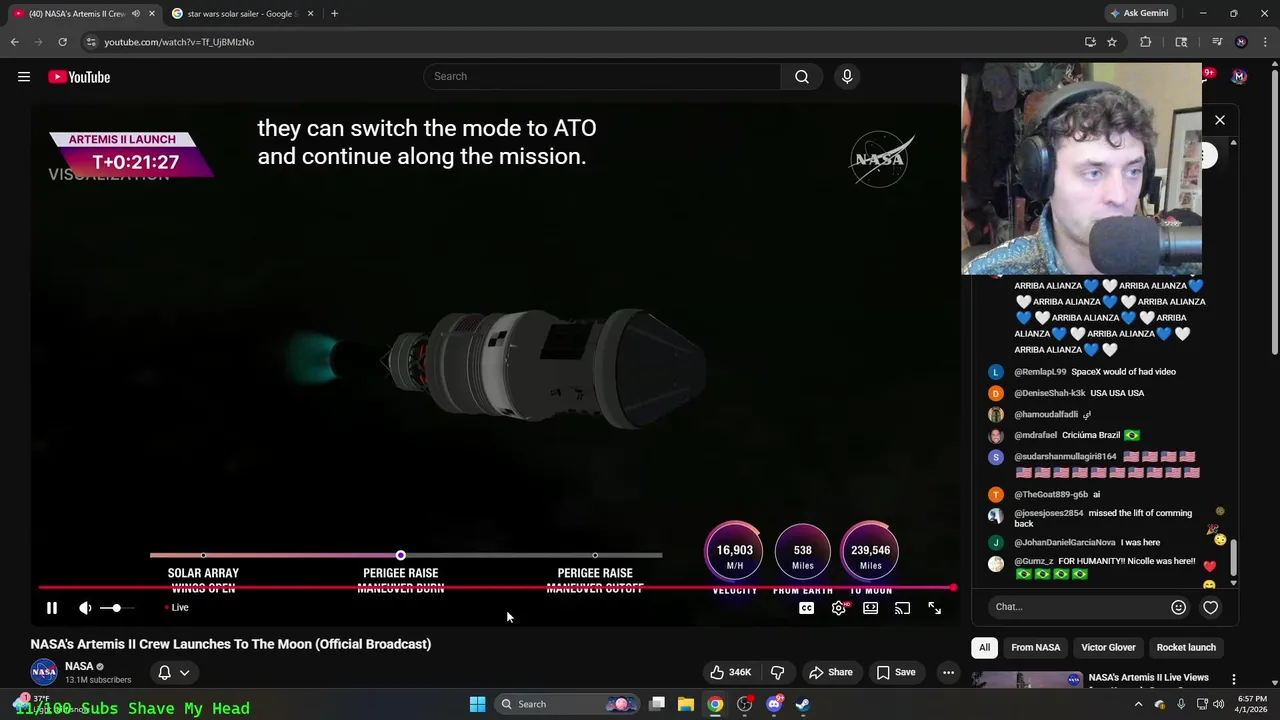Click the live chat scrollbar
The width and height of the screenshot is (1280, 720).
point(1234,558)
